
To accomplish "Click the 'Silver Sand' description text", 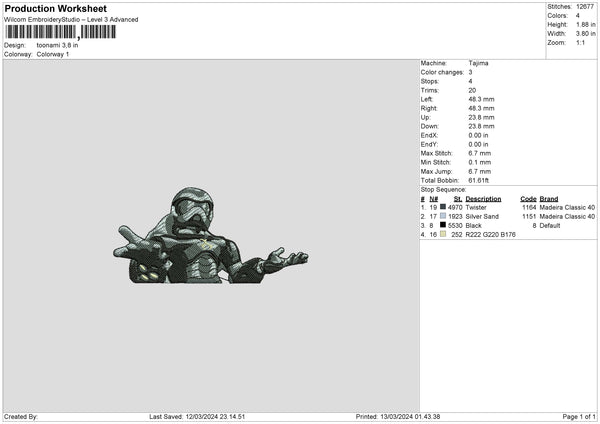I will click(x=482, y=217).
